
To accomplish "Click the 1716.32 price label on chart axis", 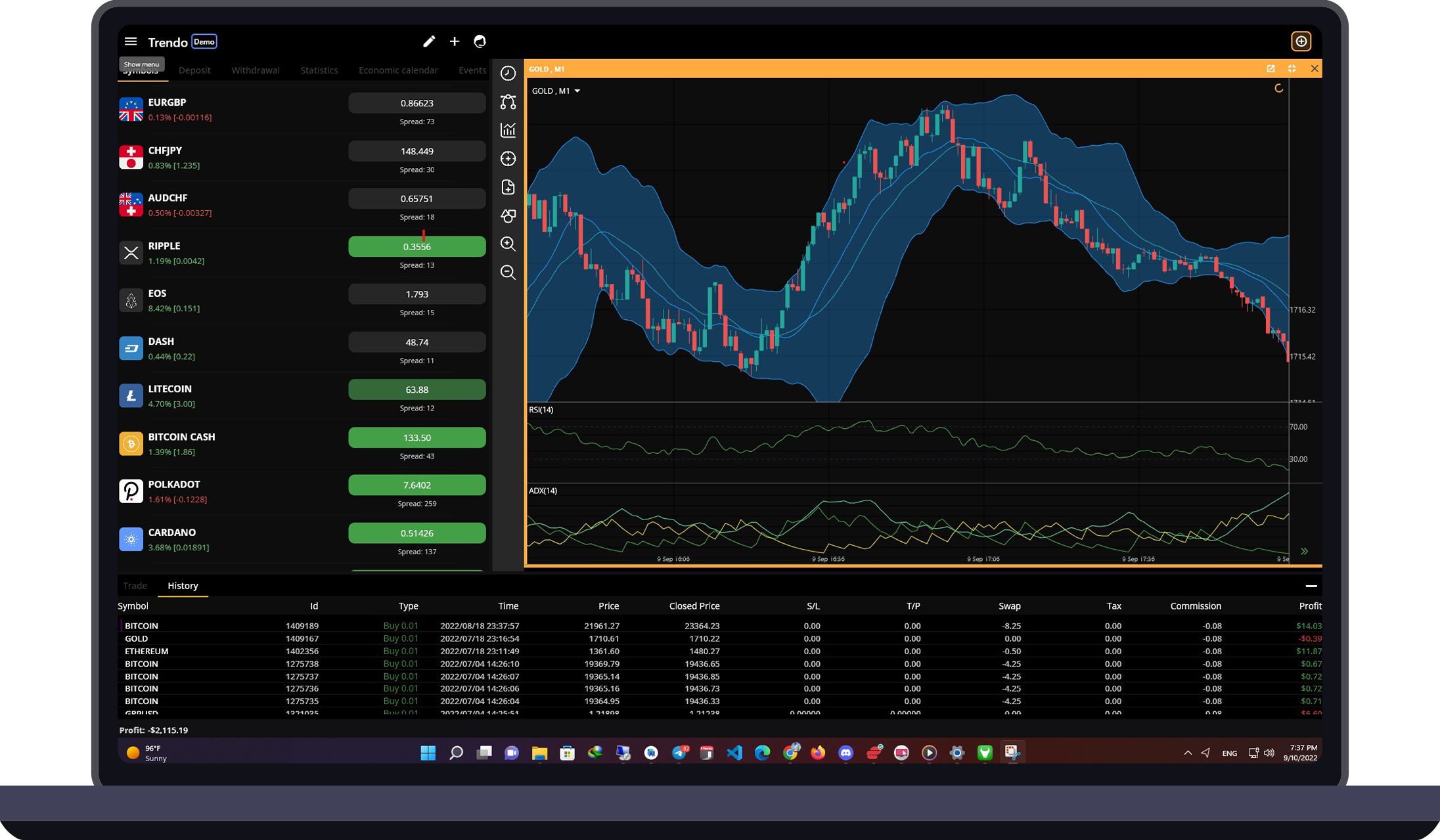I will click(x=1303, y=309).
